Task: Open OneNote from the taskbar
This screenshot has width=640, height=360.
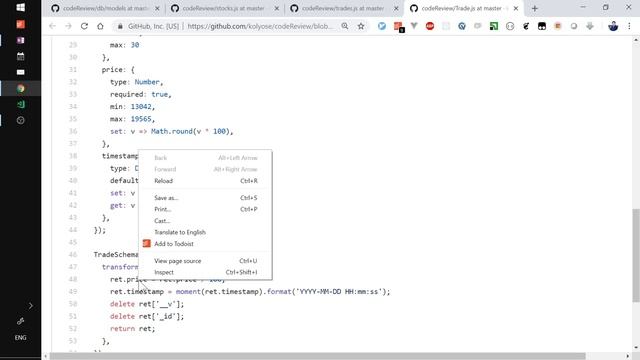Action: tap(20, 40)
